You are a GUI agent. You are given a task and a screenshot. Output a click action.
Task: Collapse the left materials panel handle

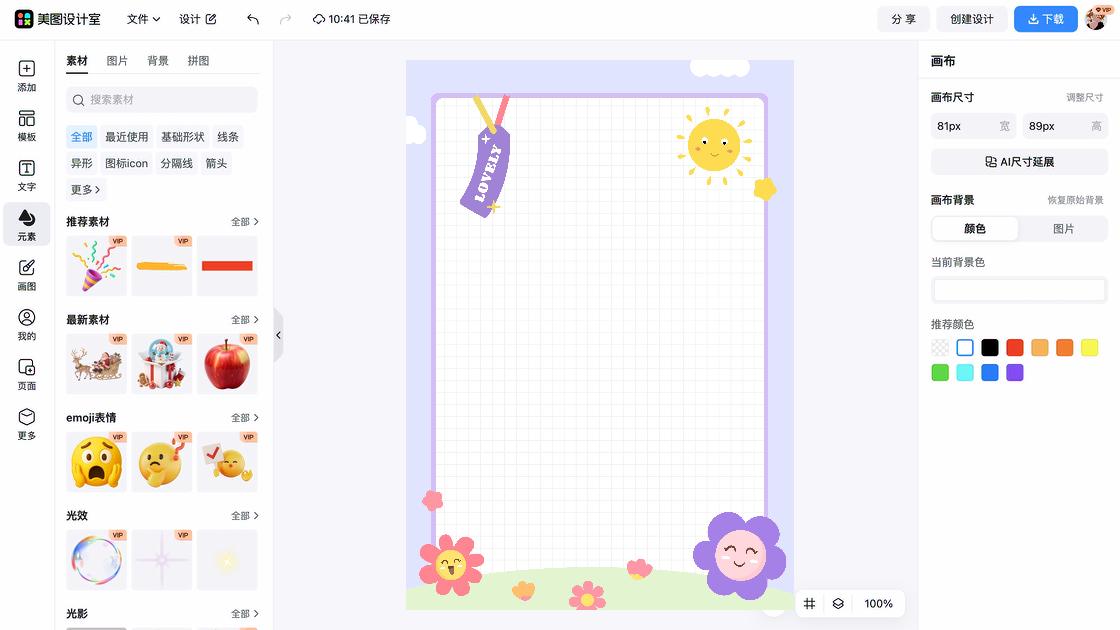point(278,335)
